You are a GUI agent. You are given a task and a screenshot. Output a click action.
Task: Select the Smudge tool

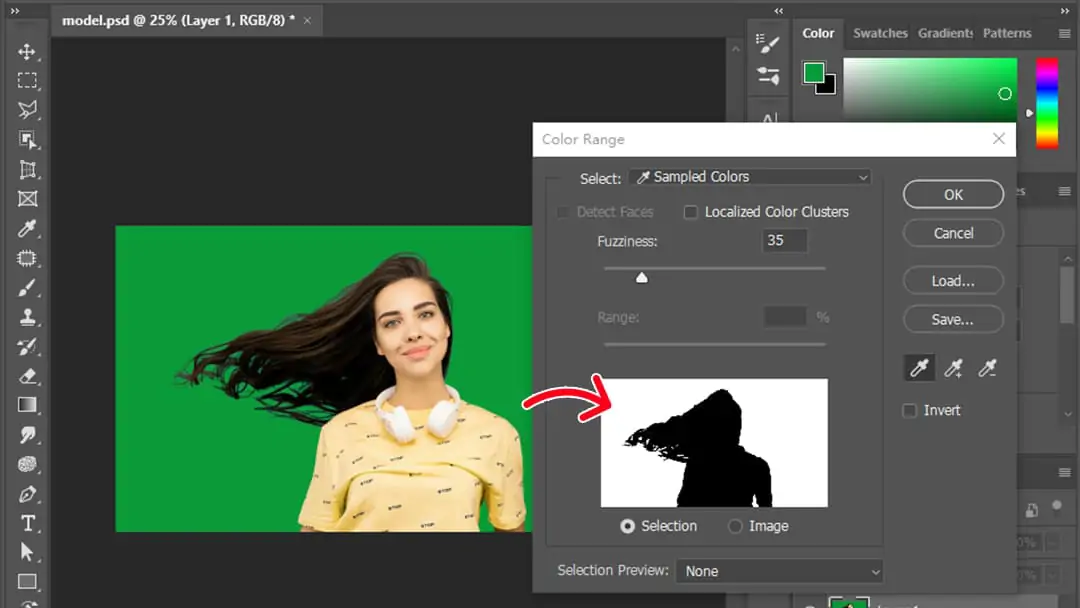pos(27,434)
